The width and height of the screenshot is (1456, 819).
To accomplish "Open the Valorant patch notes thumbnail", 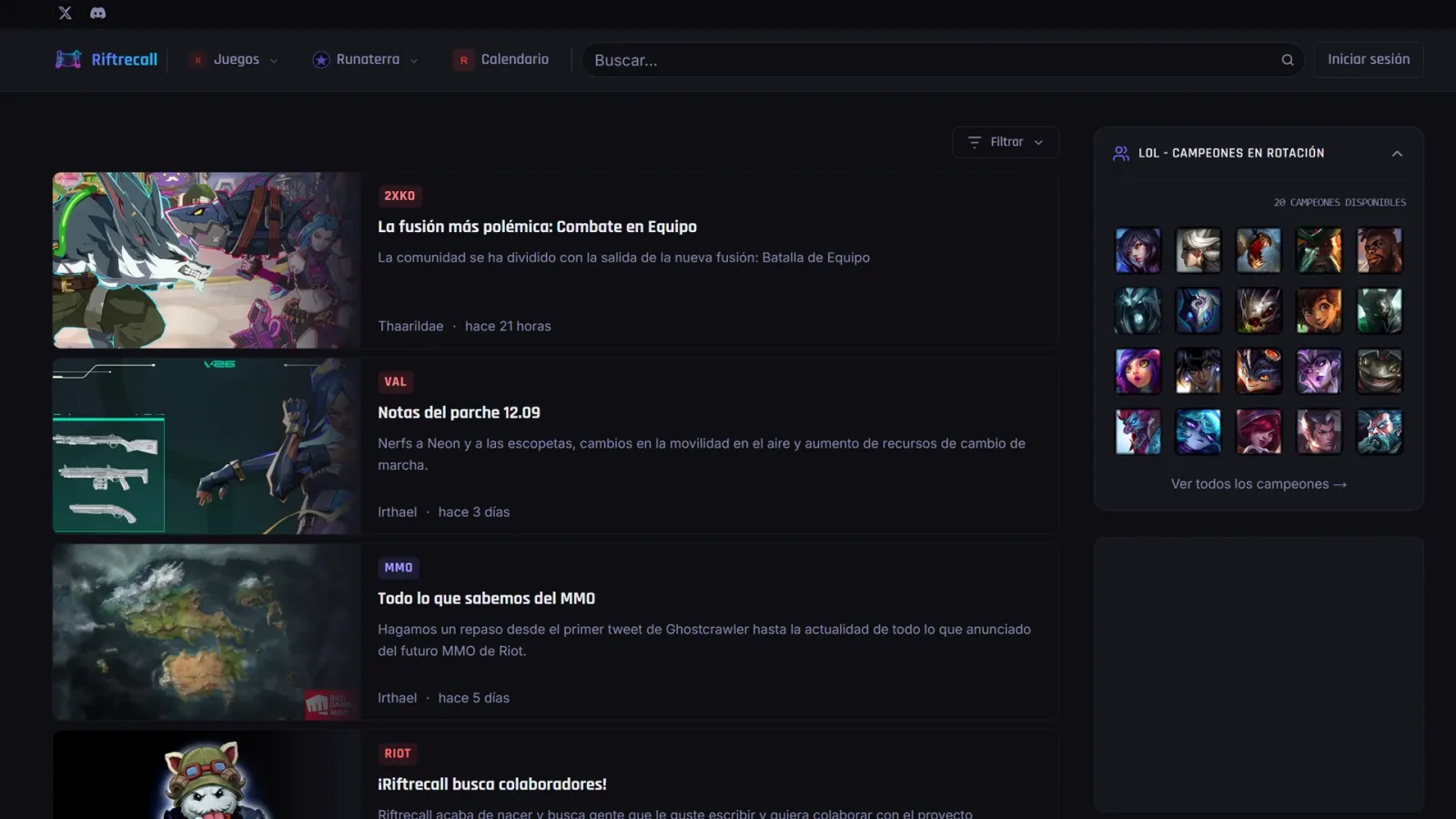I will click(x=207, y=446).
